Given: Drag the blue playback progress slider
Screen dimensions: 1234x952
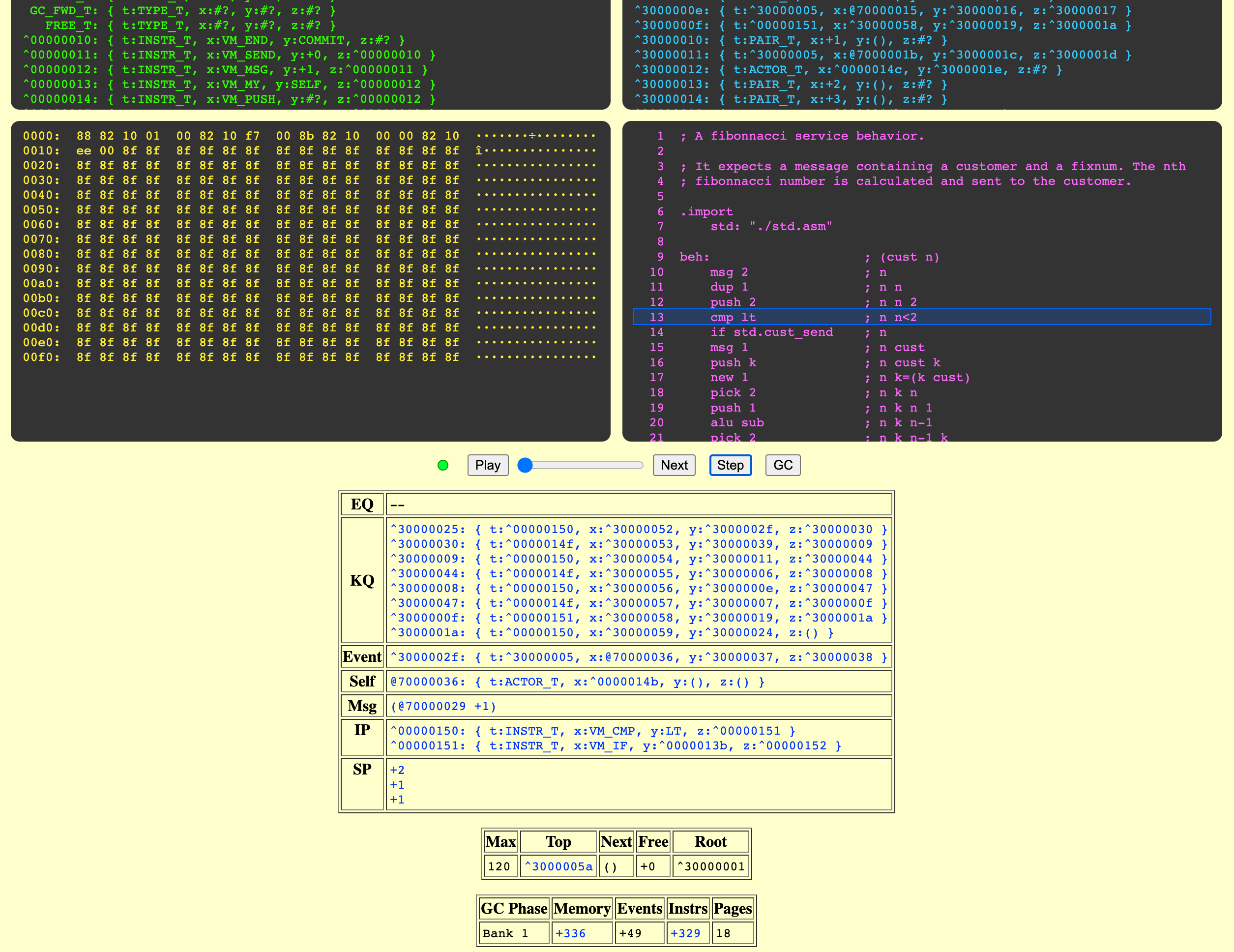Looking at the screenshot, I should [x=525, y=465].
